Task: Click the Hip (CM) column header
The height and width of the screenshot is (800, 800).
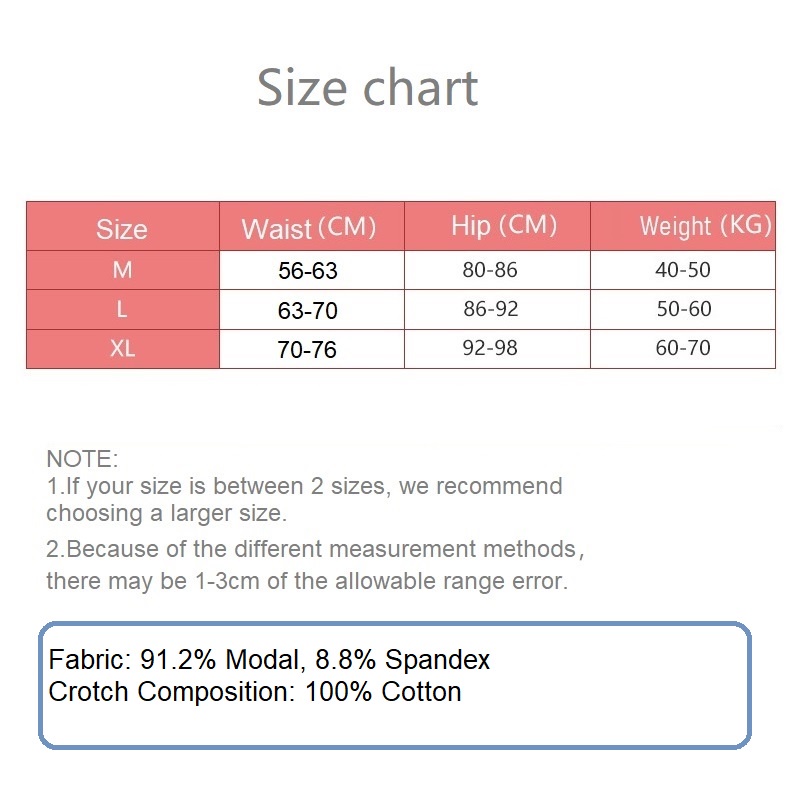Action: tap(503, 225)
